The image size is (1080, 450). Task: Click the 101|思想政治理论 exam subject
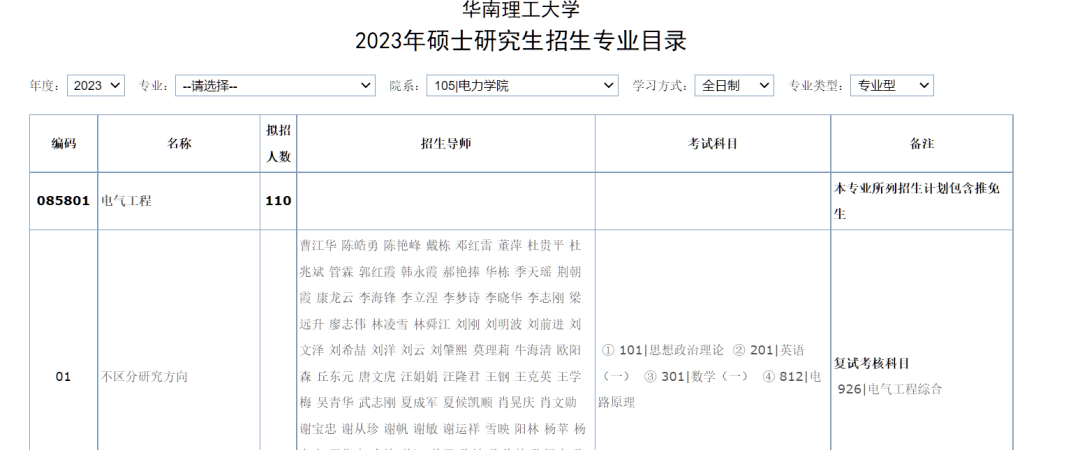pos(672,350)
